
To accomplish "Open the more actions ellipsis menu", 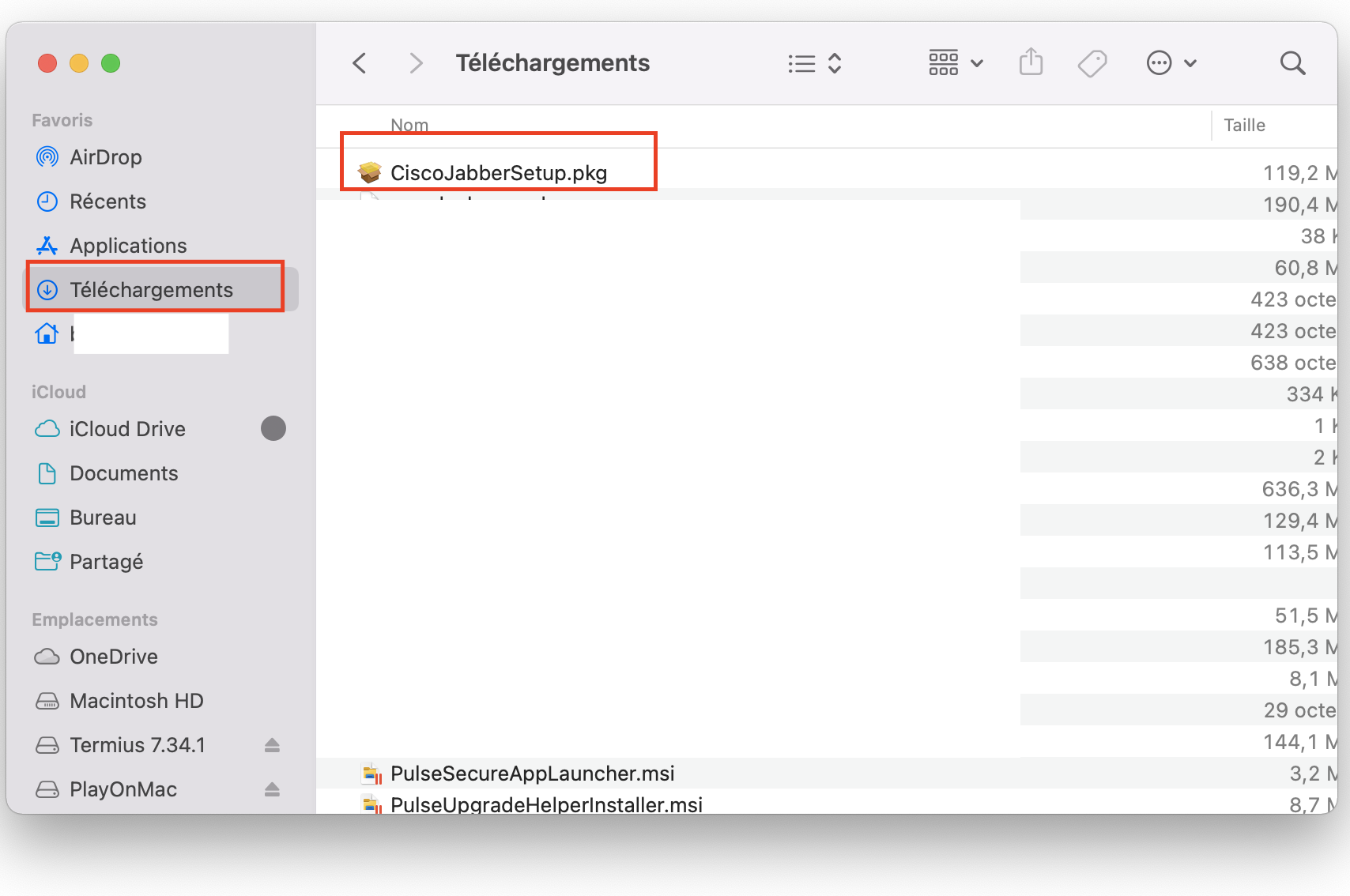I will (x=1171, y=63).
